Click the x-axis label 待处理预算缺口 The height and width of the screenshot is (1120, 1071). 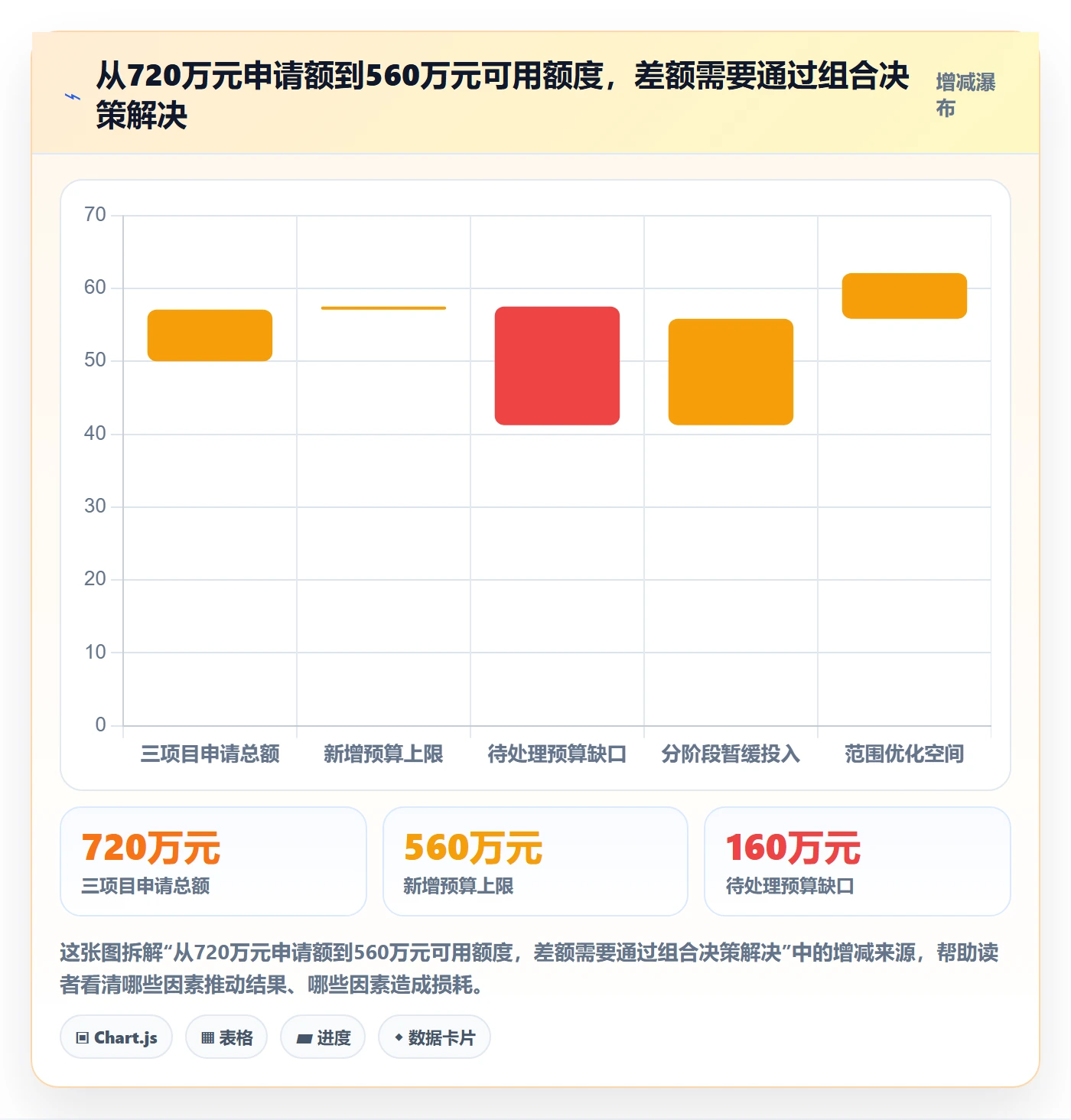point(557,754)
